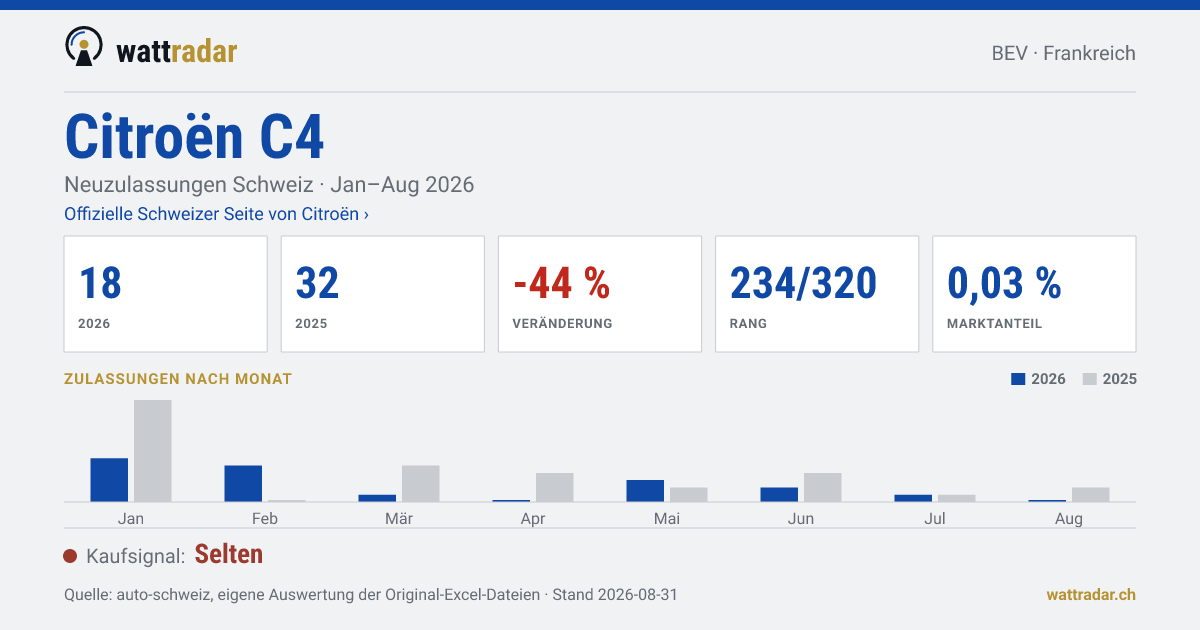
Task: Click the 'Feb' axis label
Action: (x=265, y=519)
